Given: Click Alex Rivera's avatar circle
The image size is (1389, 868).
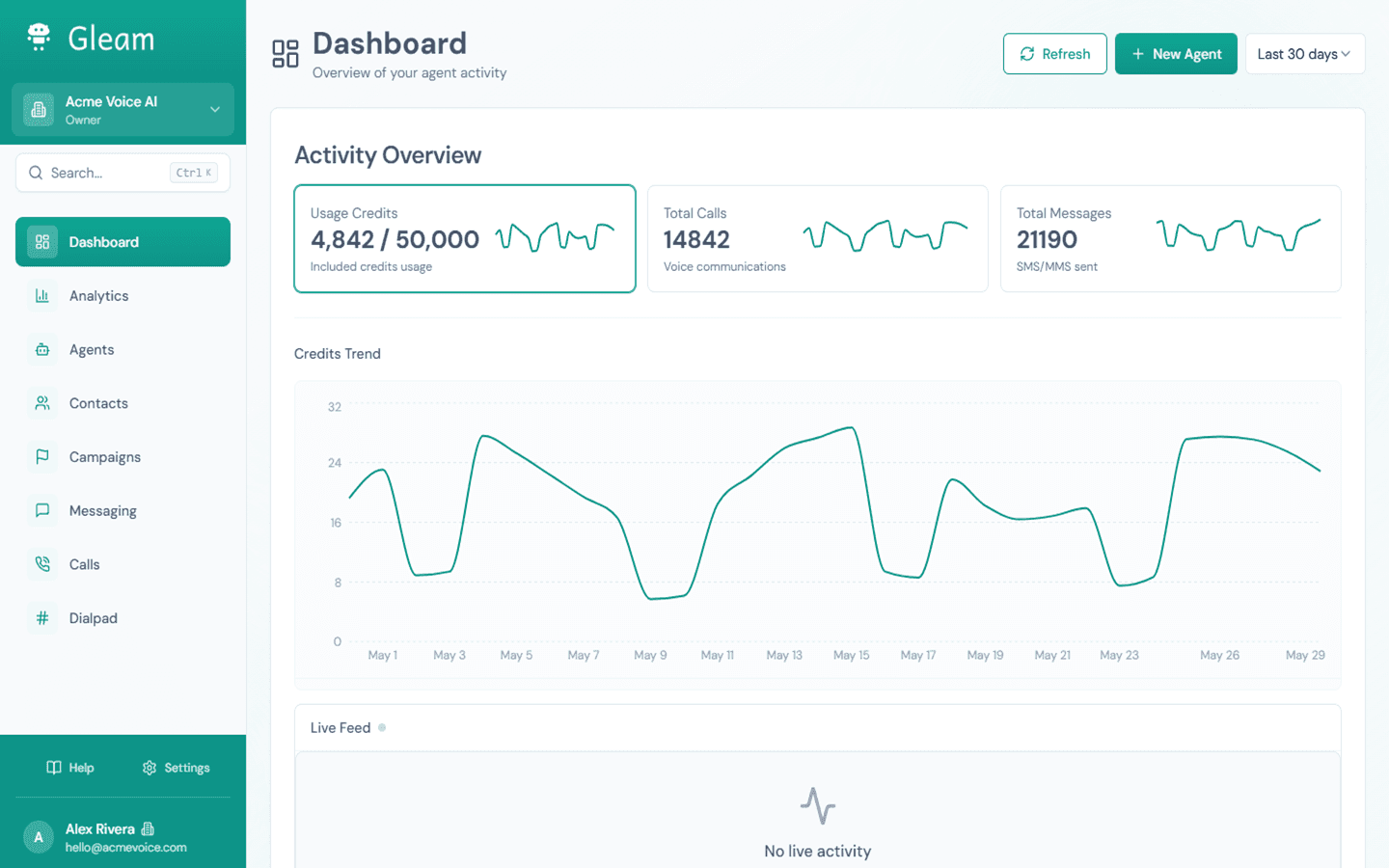Looking at the screenshot, I should [x=39, y=837].
